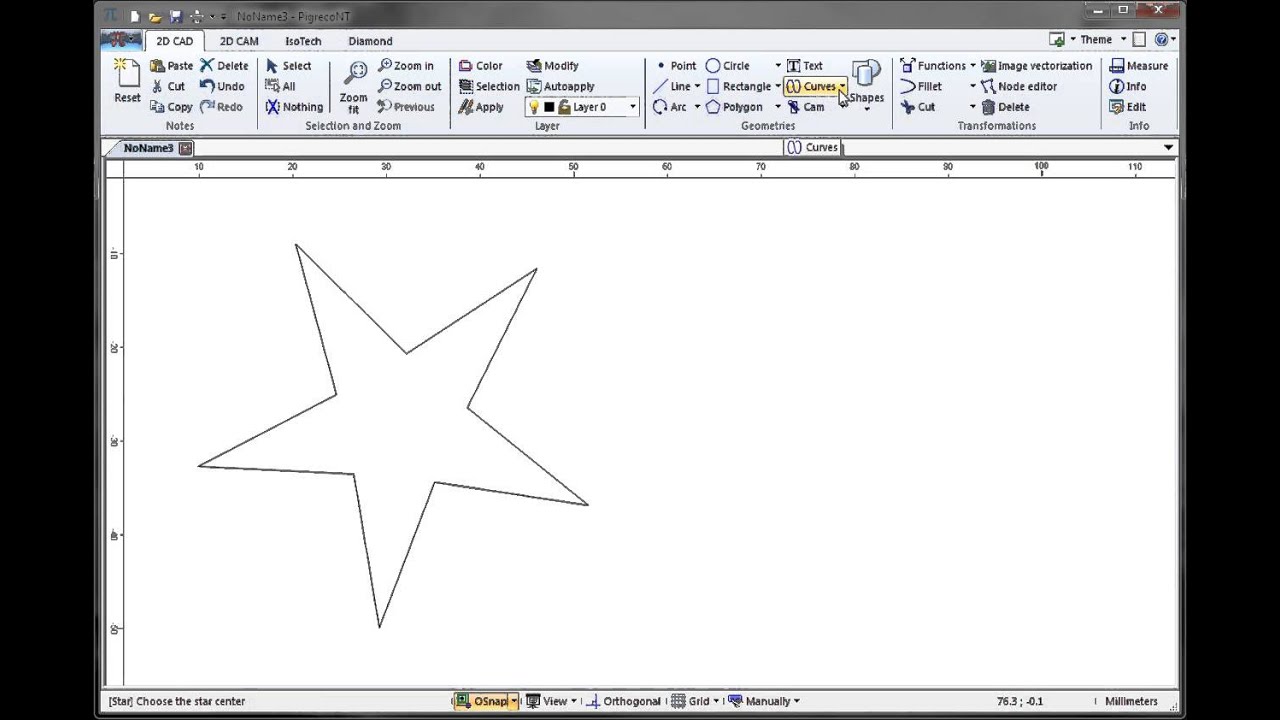This screenshot has width=1280, height=720.
Task: Click the Modify layer tool
Action: 552,66
